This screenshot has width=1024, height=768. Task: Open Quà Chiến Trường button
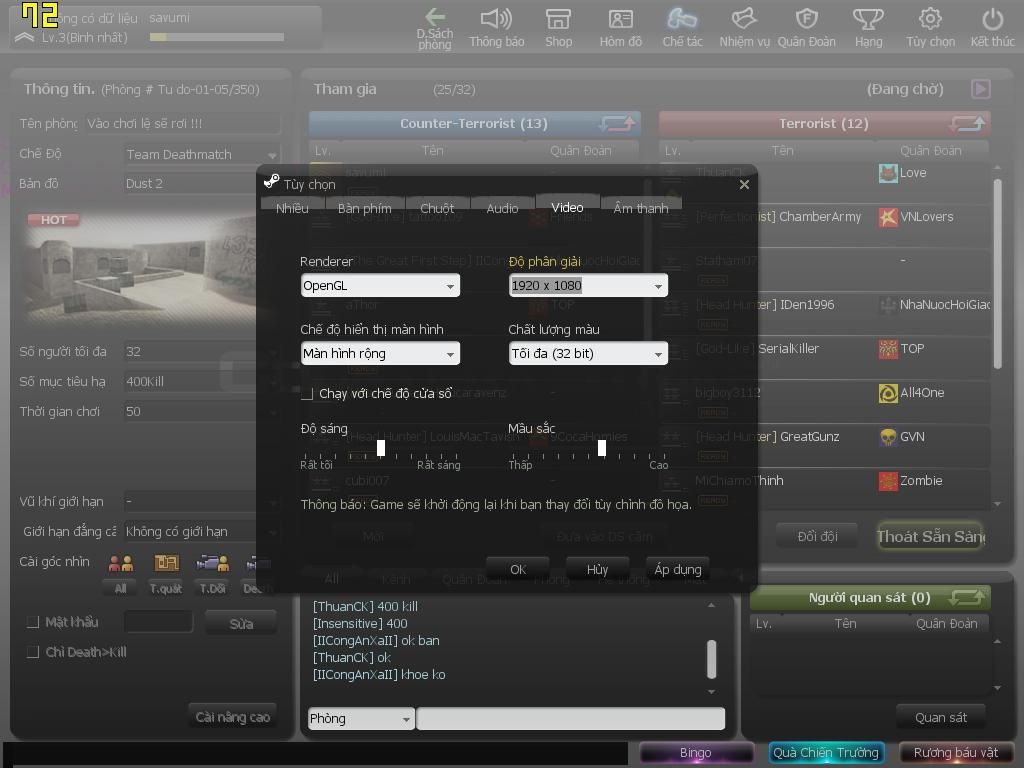point(826,753)
